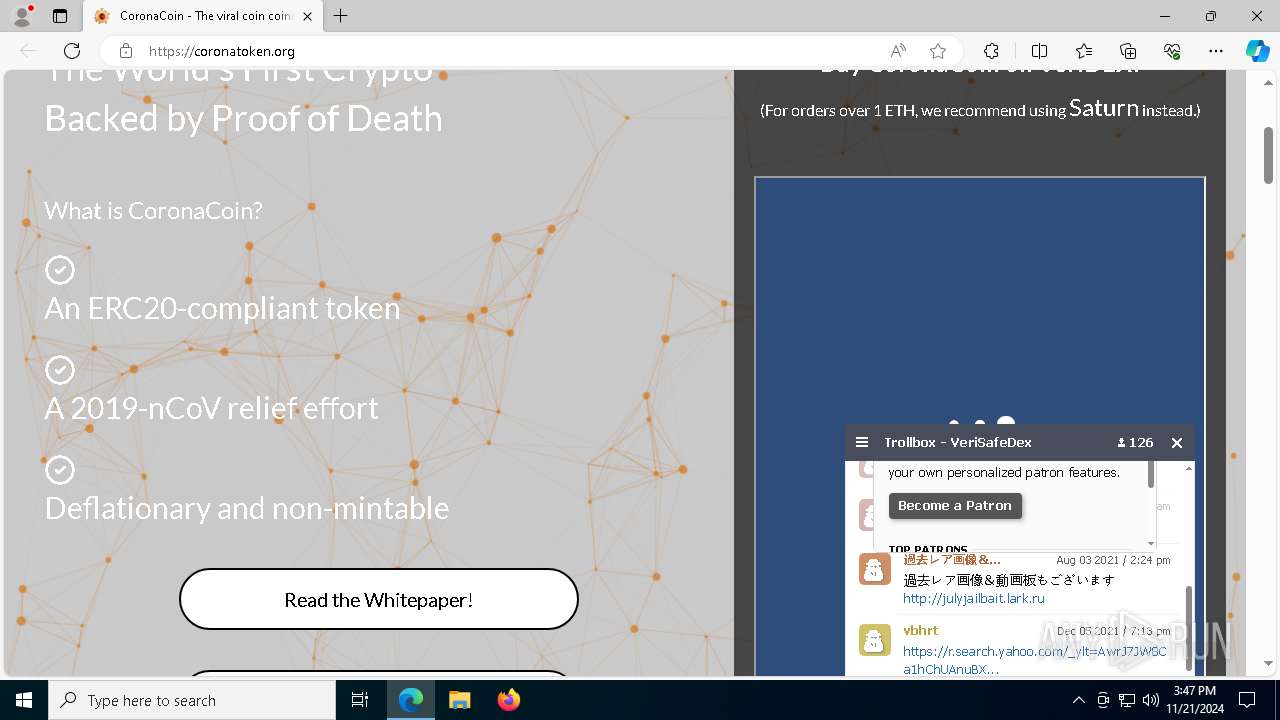Open the Action Center notifications
The height and width of the screenshot is (720, 1280).
click(x=1247, y=700)
